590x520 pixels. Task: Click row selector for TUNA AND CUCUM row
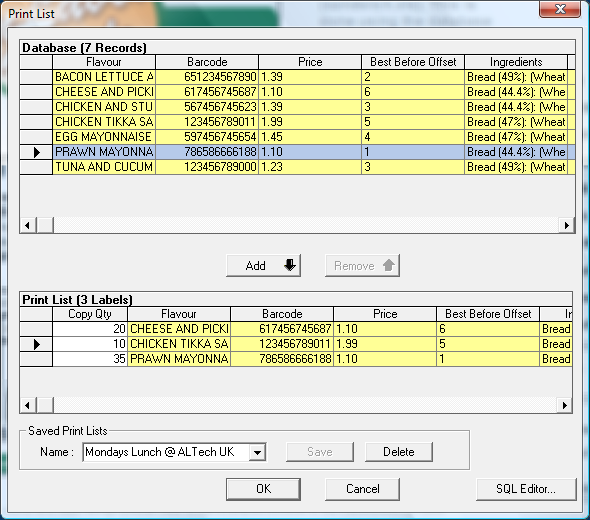point(36,167)
